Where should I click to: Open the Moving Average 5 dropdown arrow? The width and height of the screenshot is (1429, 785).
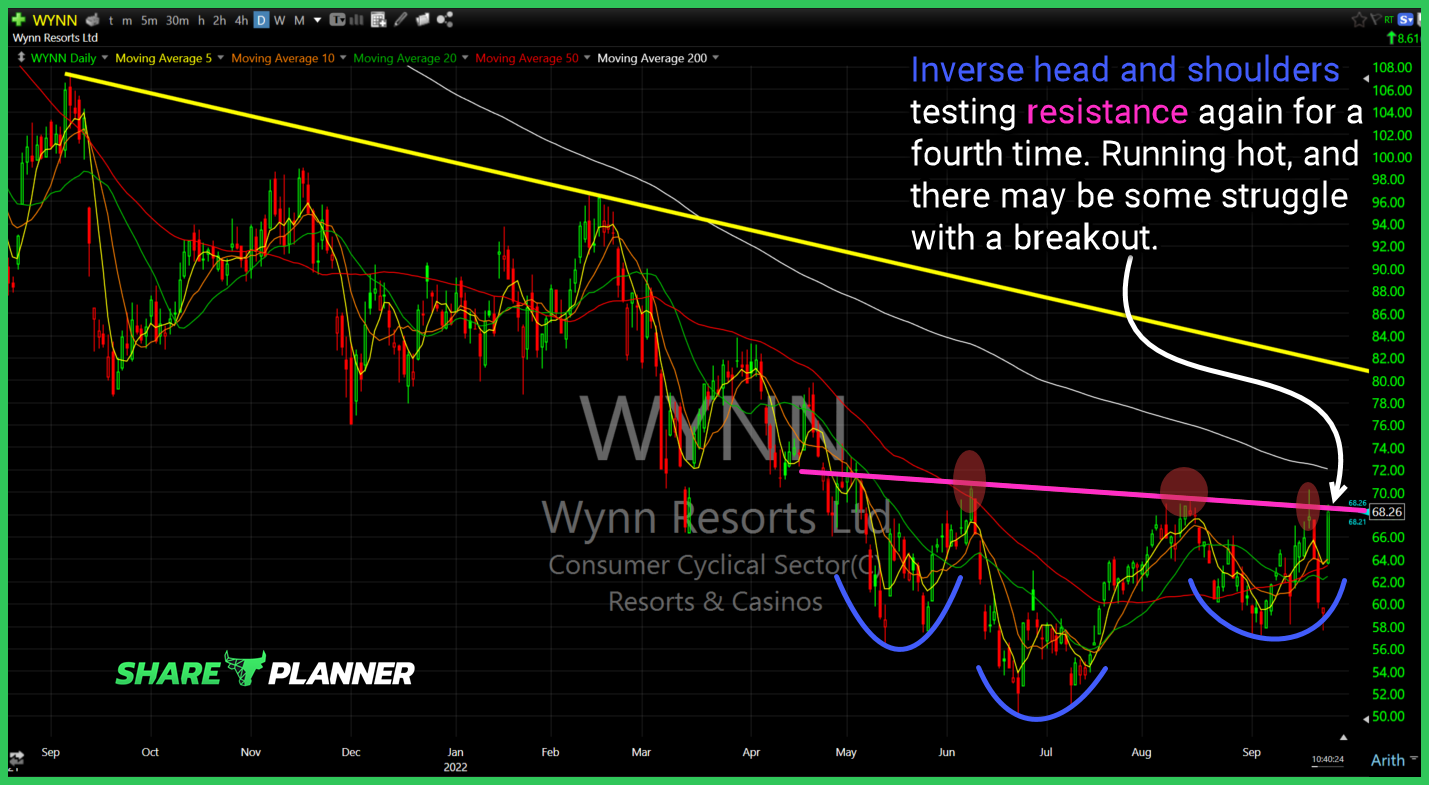coord(220,58)
